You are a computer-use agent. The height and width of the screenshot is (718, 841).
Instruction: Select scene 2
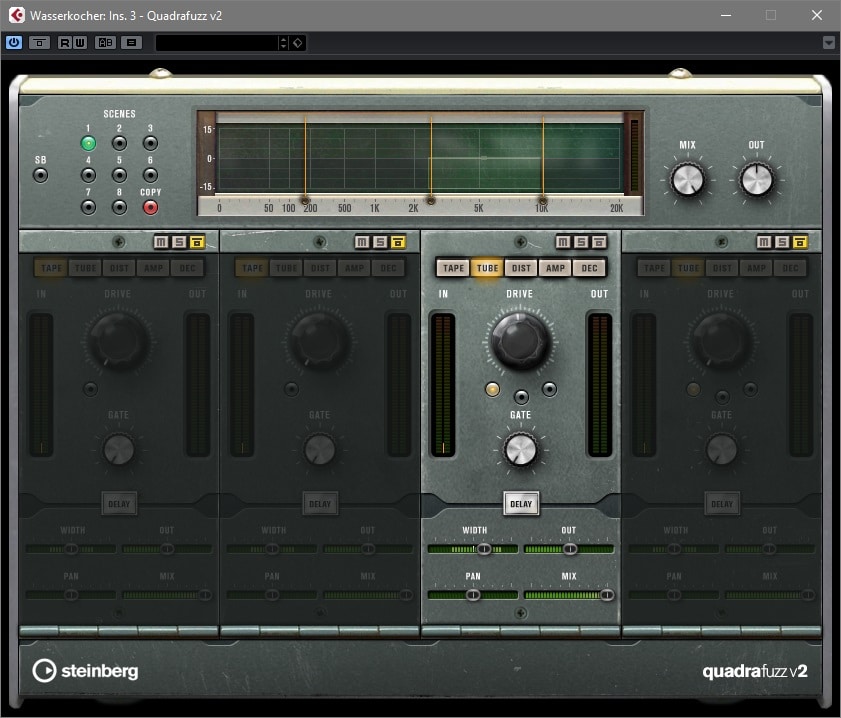[119, 143]
